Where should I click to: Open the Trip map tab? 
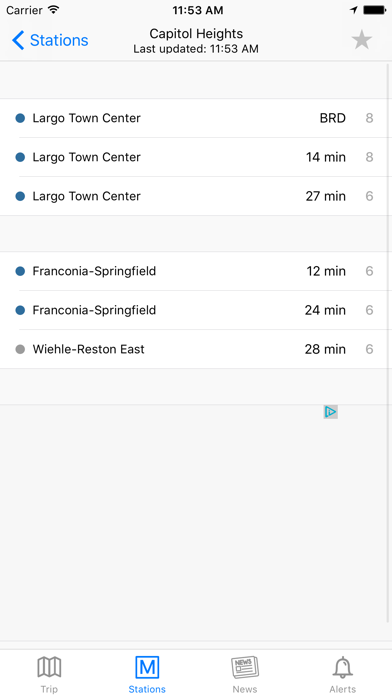coord(49,674)
